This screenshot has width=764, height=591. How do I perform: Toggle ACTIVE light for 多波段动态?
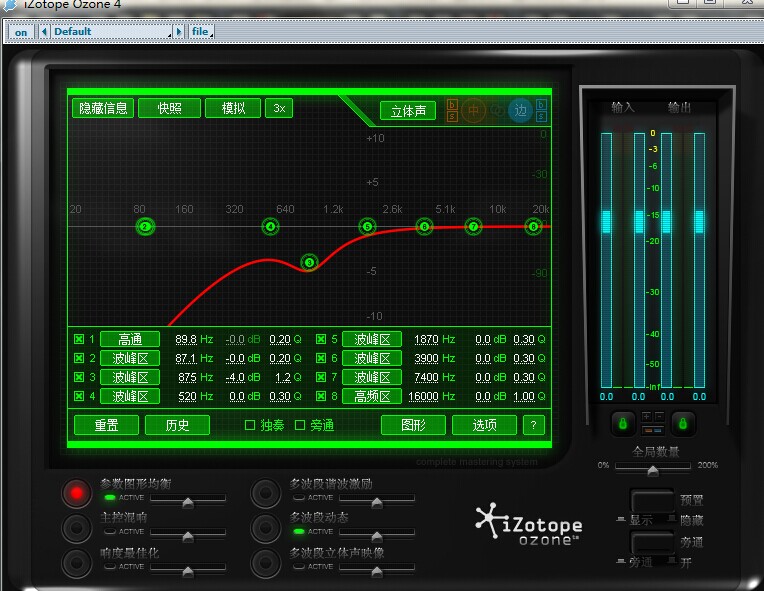tap(299, 532)
